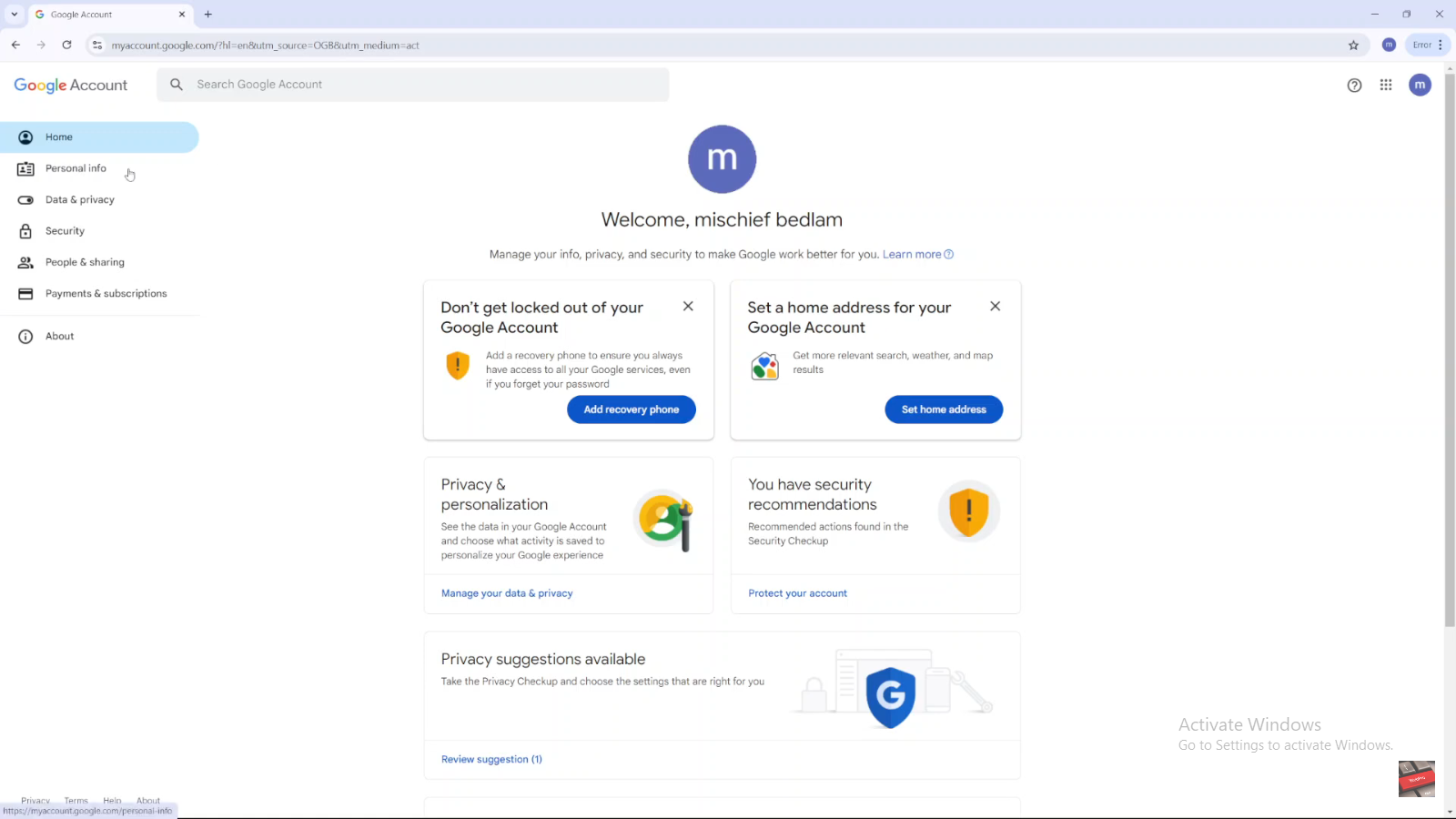Open the Privacy footer link
This screenshot has width=1456, height=819.
coord(35,801)
